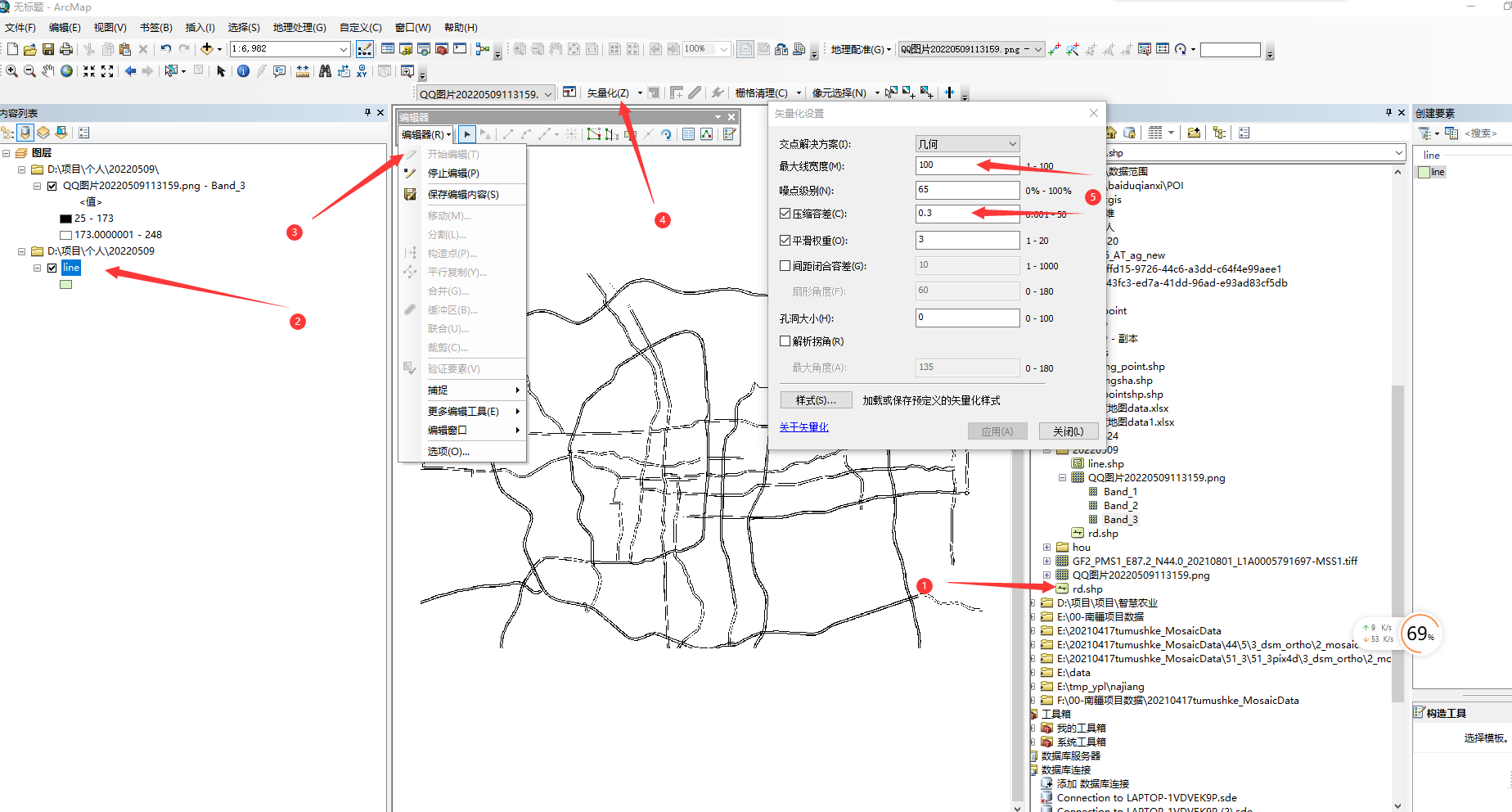
Task: Open the ModelBuilder window icon
Action: click(x=482, y=49)
